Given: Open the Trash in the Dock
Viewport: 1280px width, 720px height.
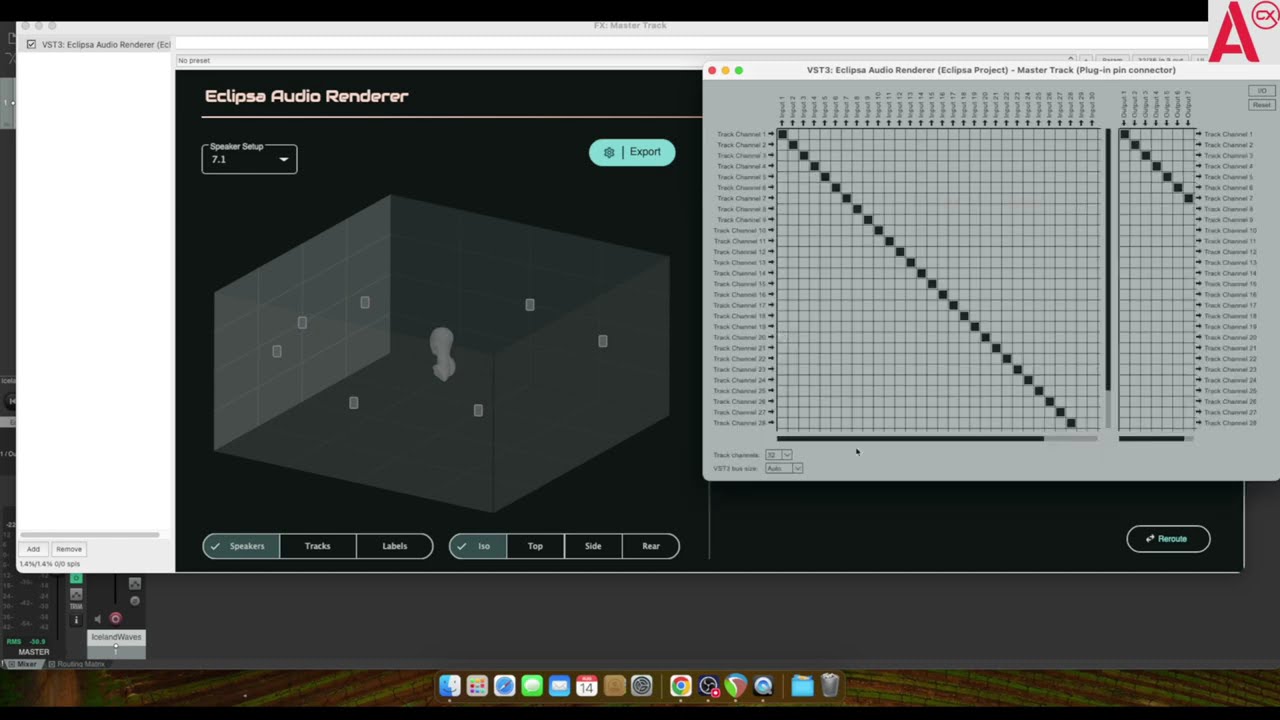Looking at the screenshot, I should click(x=830, y=686).
